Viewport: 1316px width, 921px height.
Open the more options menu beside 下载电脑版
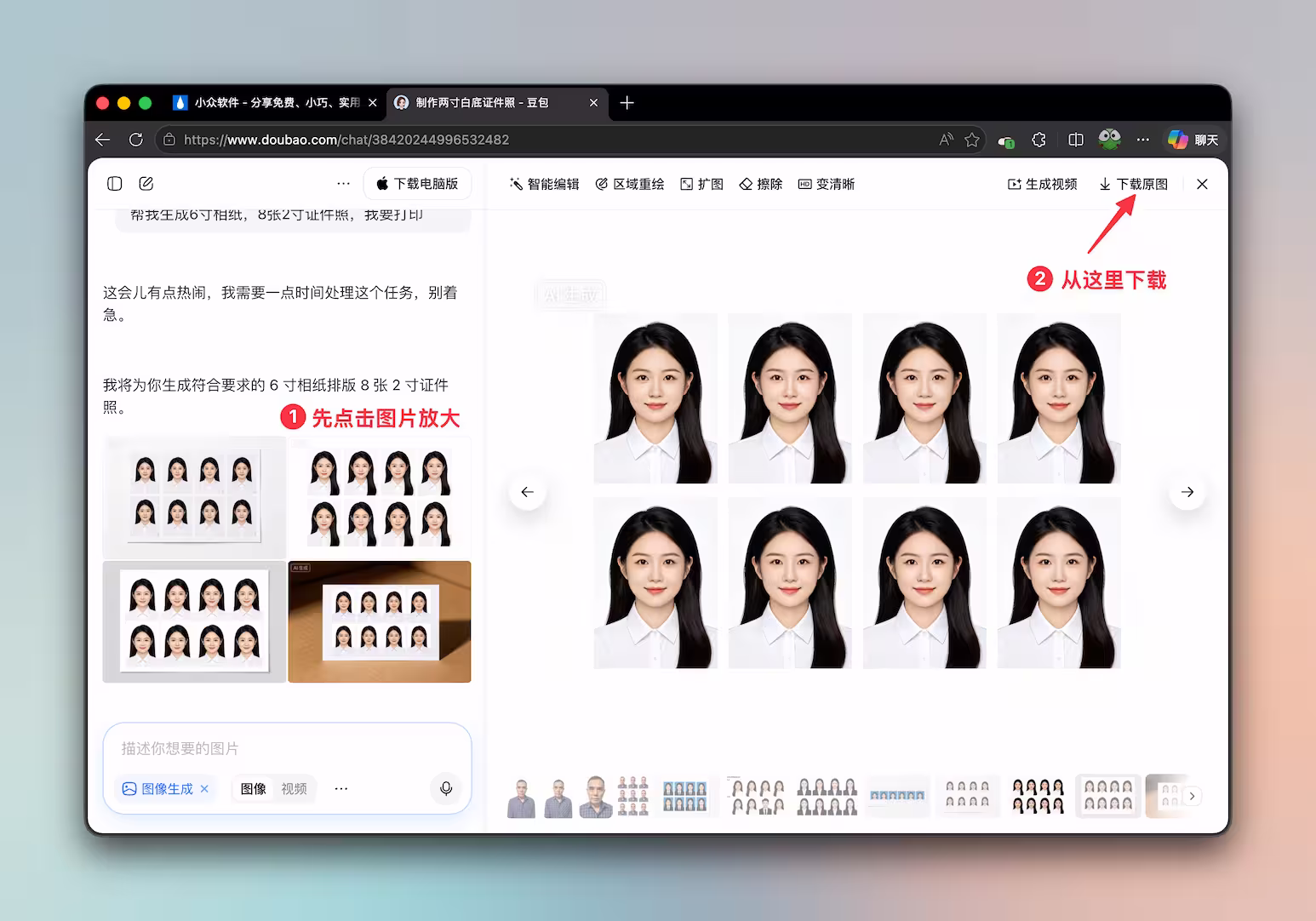click(x=343, y=184)
